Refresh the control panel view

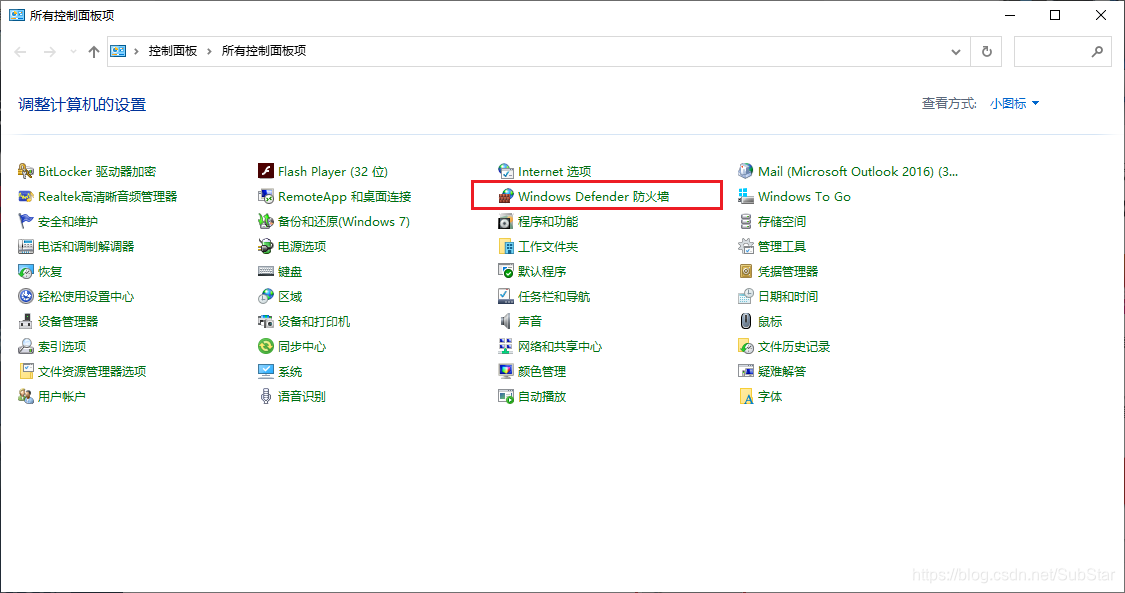tap(987, 52)
